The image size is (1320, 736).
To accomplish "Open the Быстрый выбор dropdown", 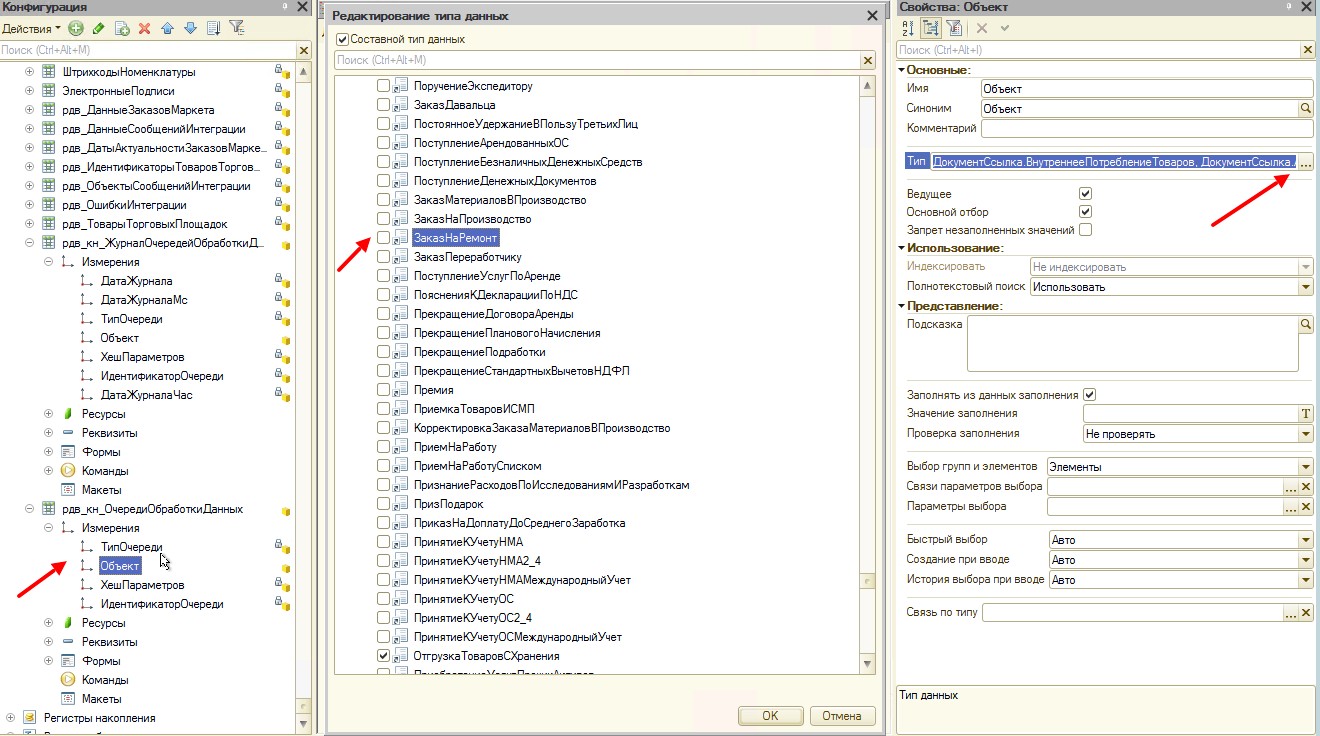I will pyautogui.click(x=1305, y=540).
